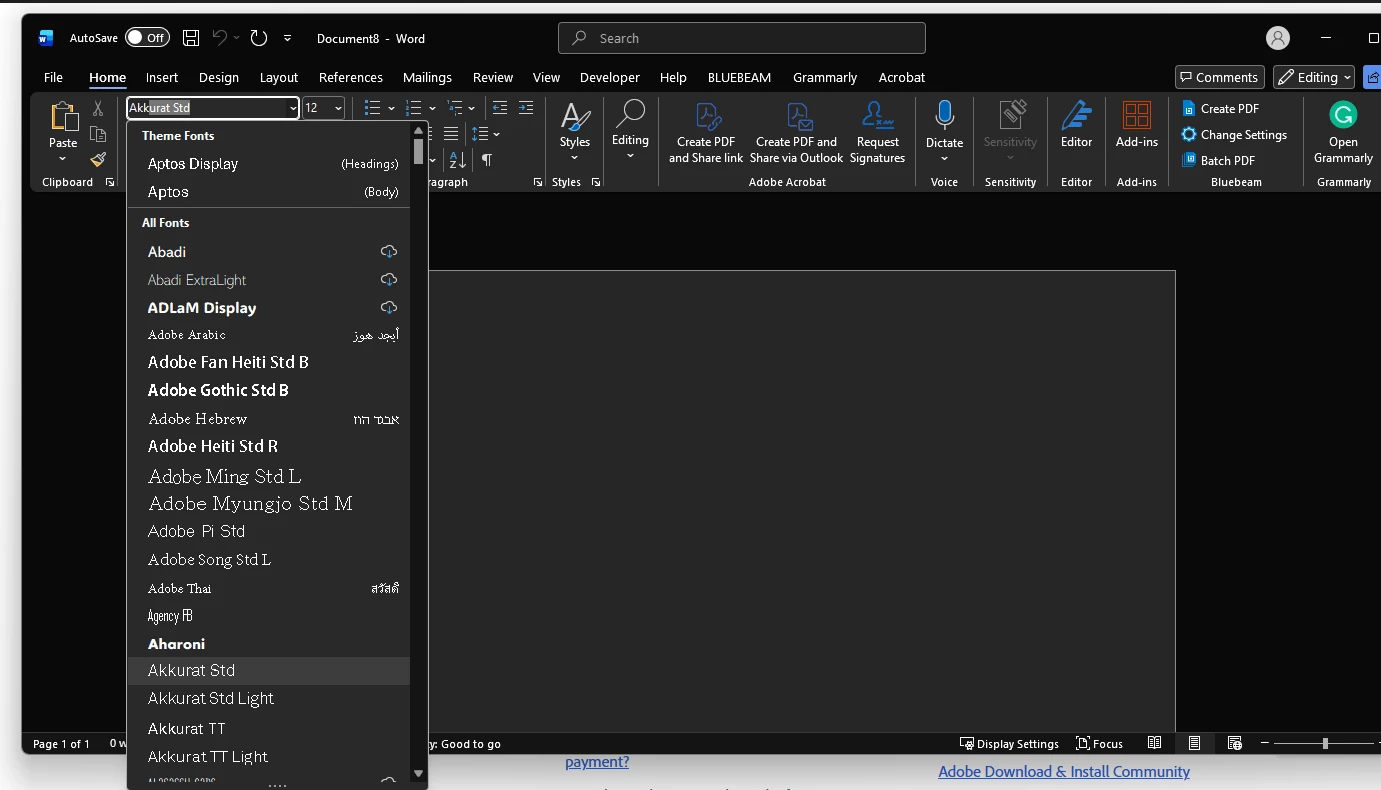Toggle the AutoSave switch
This screenshot has height=790, width=1381.
pyautogui.click(x=147, y=38)
